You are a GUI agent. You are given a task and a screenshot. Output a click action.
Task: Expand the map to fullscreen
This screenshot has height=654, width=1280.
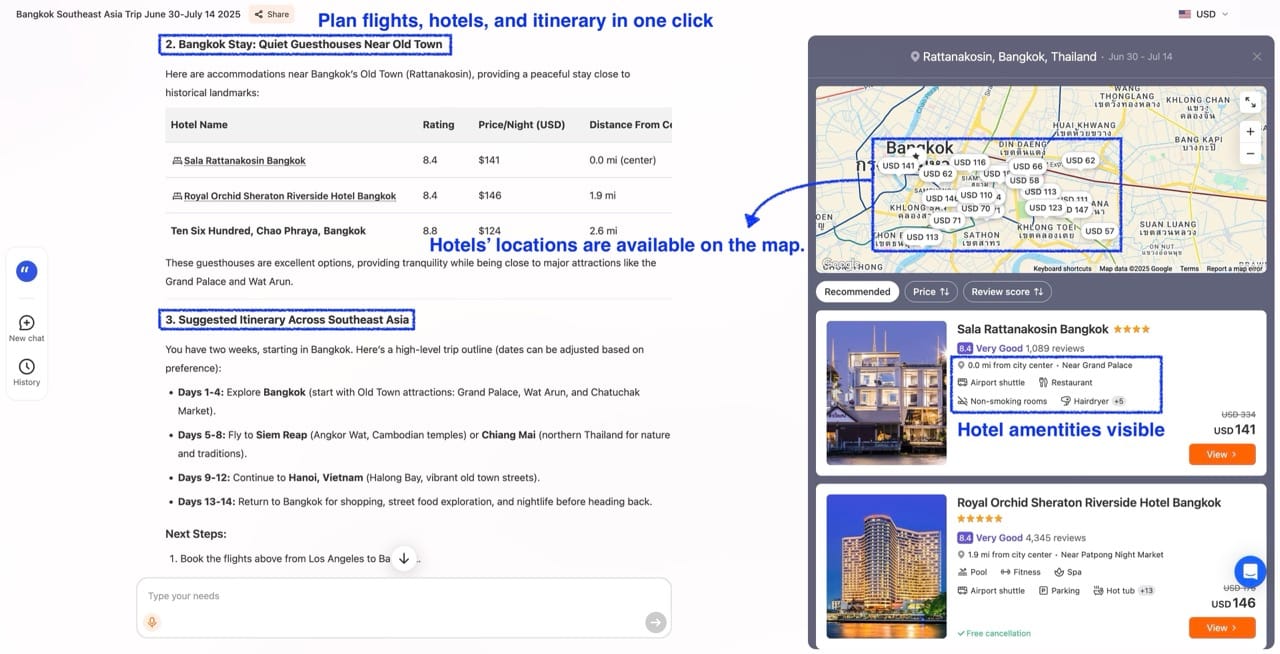(x=1250, y=102)
